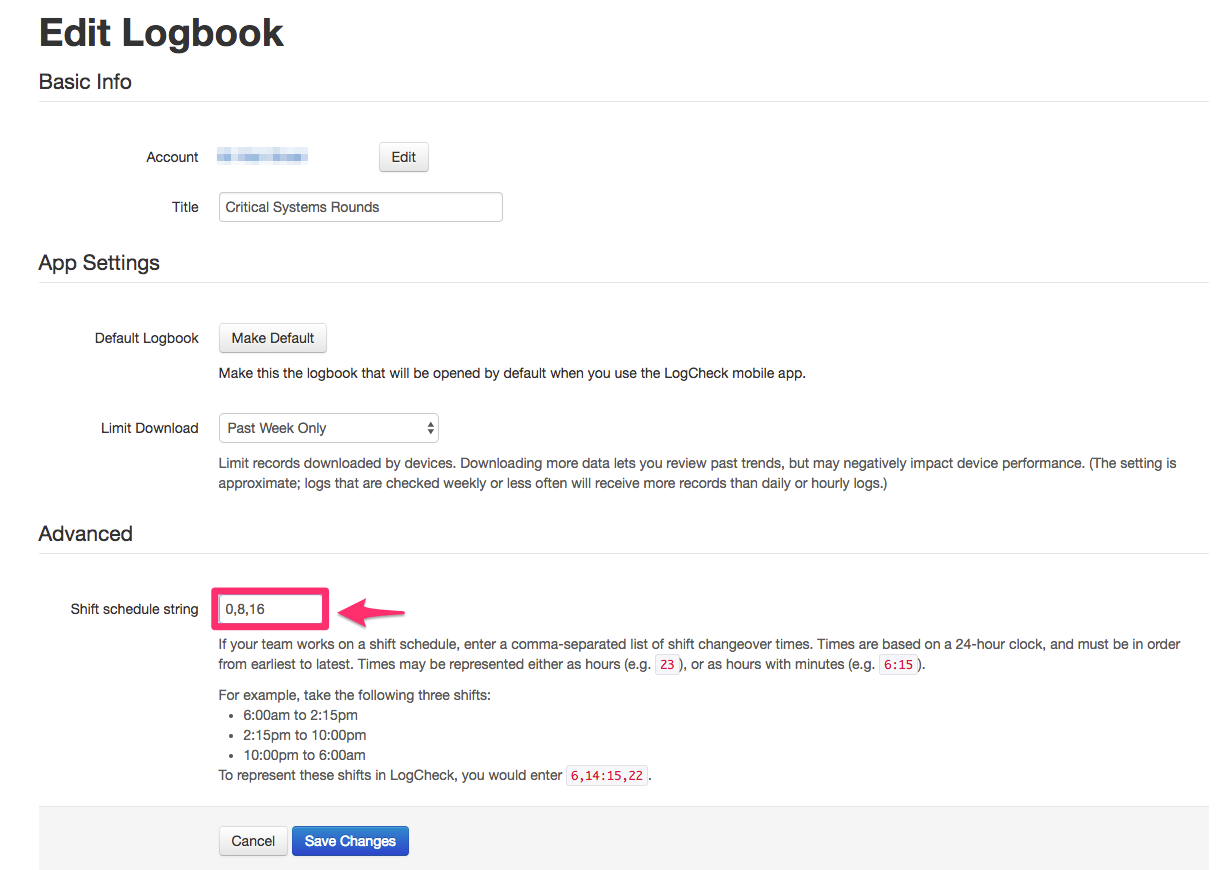Select the Basic Info section heading

[x=85, y=82]
